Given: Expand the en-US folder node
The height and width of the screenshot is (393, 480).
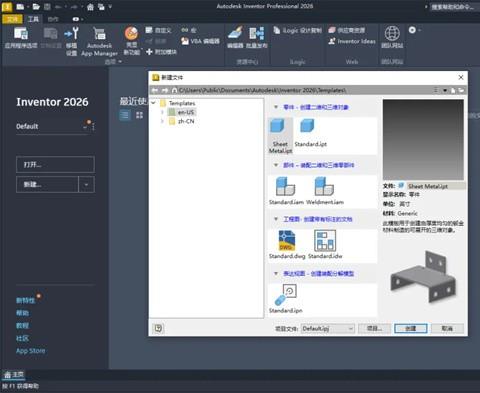Looking at the screenshot, I should point(163,112).
